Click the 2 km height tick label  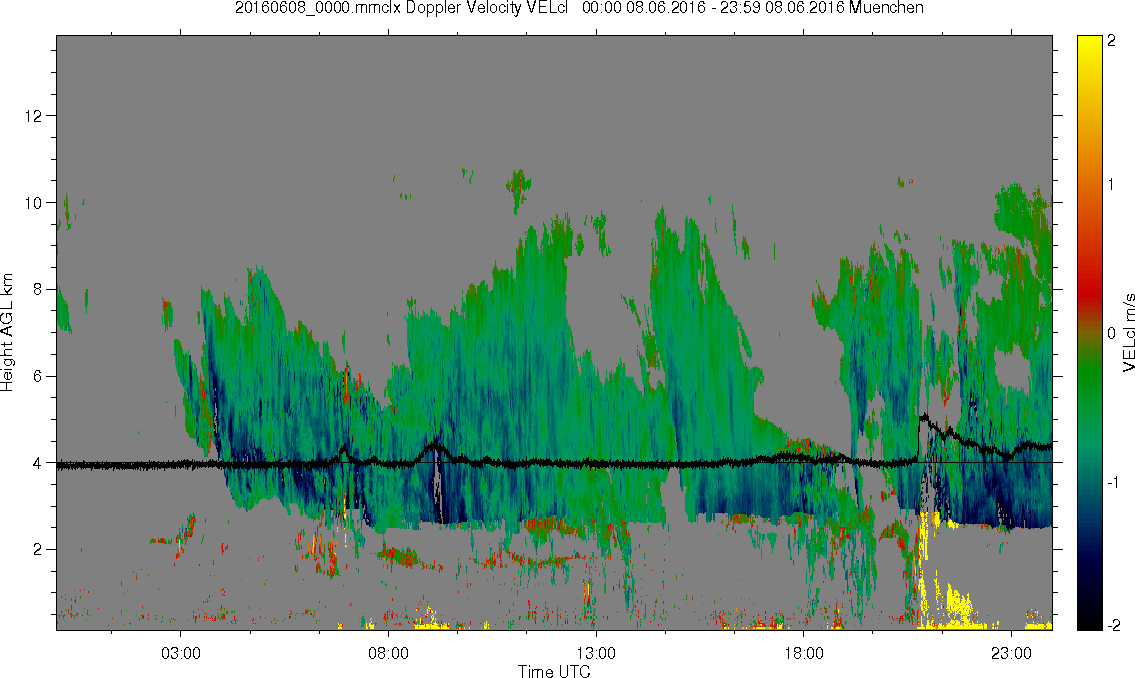[x=38, y=550]
